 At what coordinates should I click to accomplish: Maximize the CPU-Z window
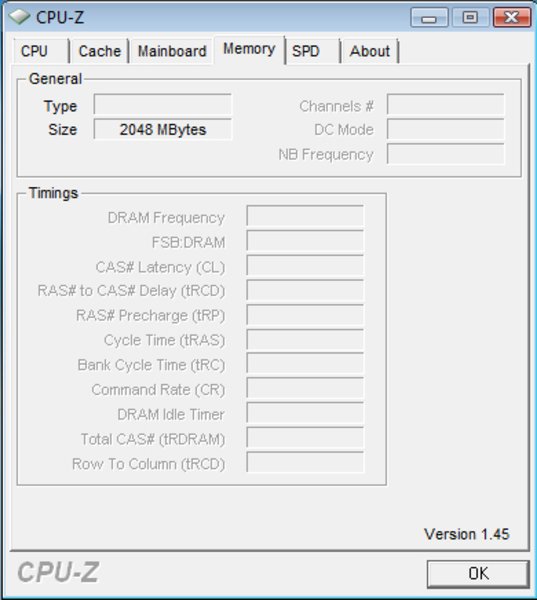point(470,18)
